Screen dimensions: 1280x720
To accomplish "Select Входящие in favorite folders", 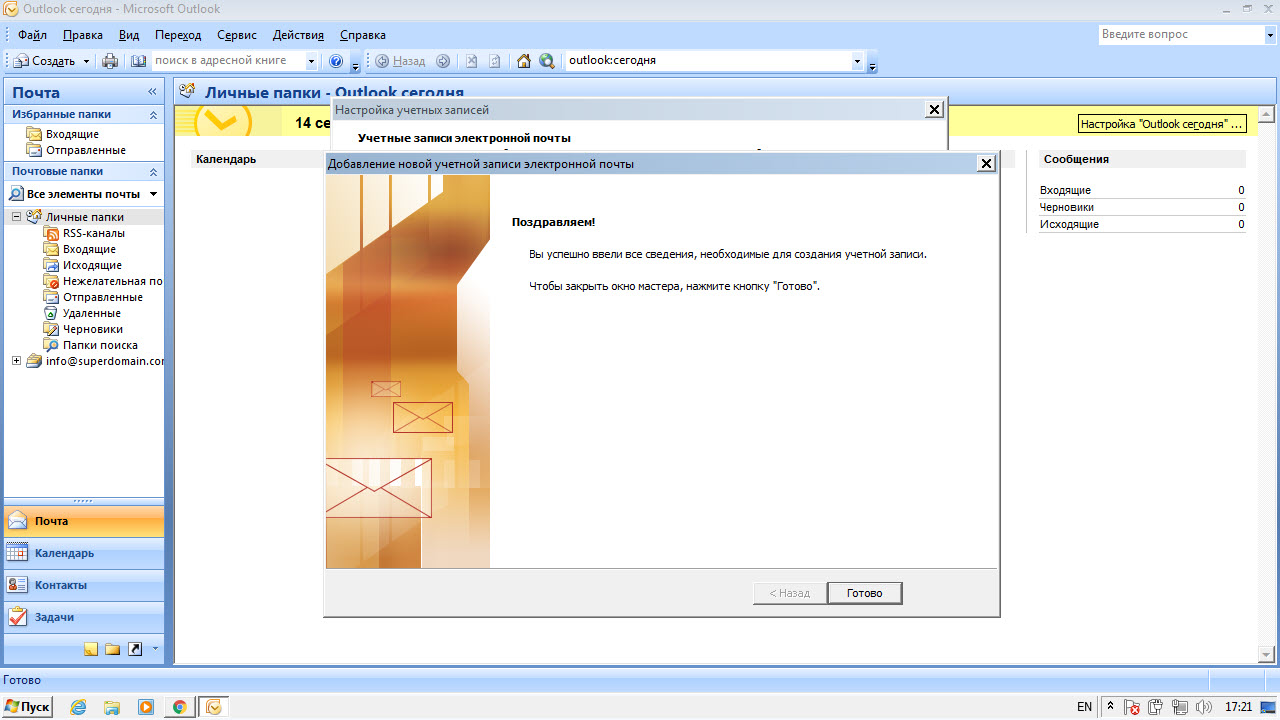I will (x=72, y=134).
